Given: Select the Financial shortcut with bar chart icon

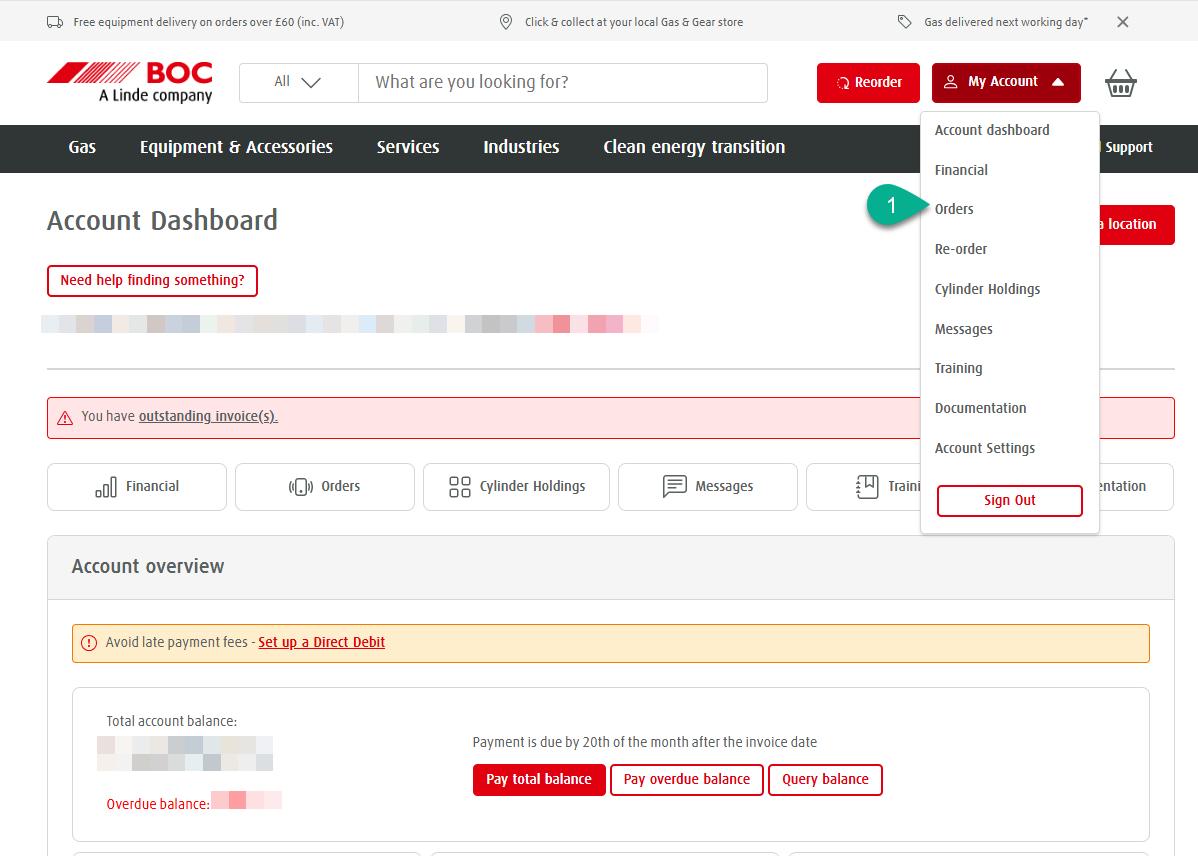Looking at the screenshot, I should 136,486.
